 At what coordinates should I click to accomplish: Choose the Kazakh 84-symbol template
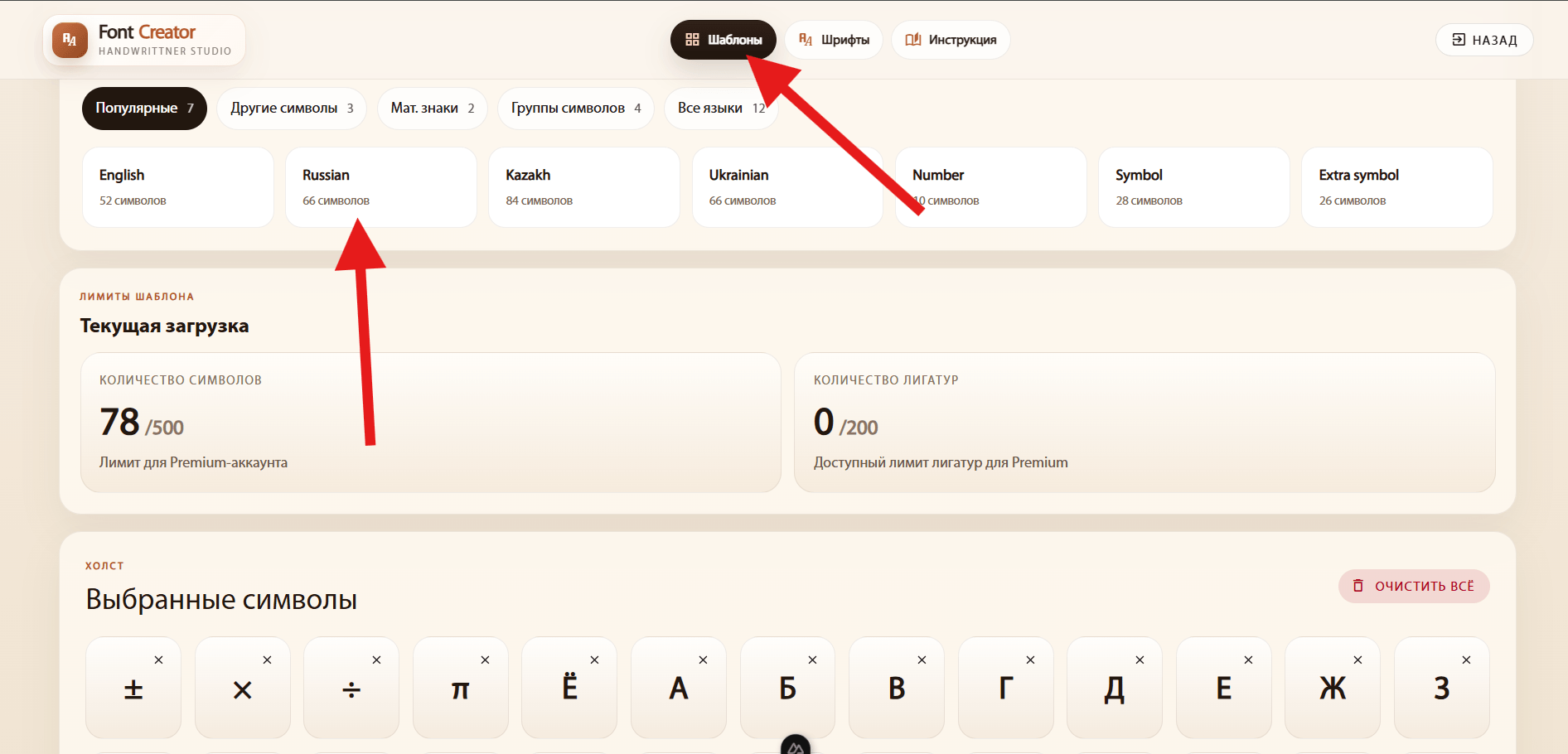tap(584, 187)
